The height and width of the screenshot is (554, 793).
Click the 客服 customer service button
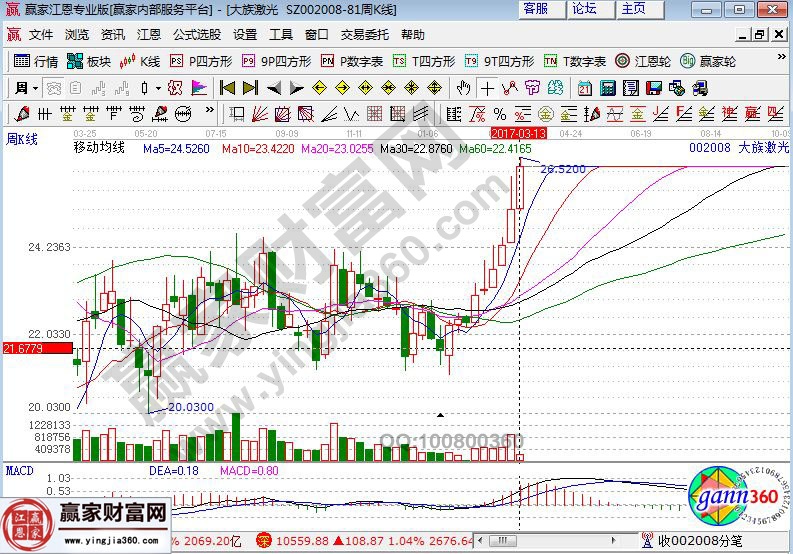pos(536,9)
